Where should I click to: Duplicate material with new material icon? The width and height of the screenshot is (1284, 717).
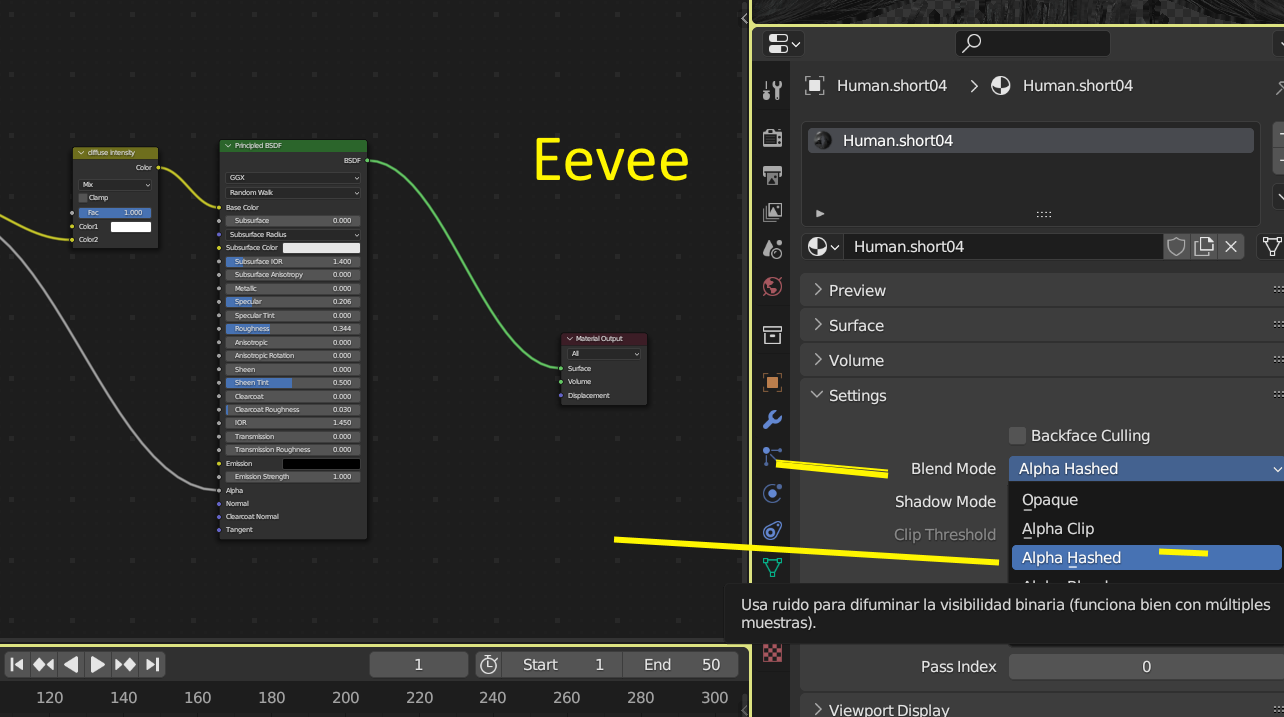coord(1204,246)
